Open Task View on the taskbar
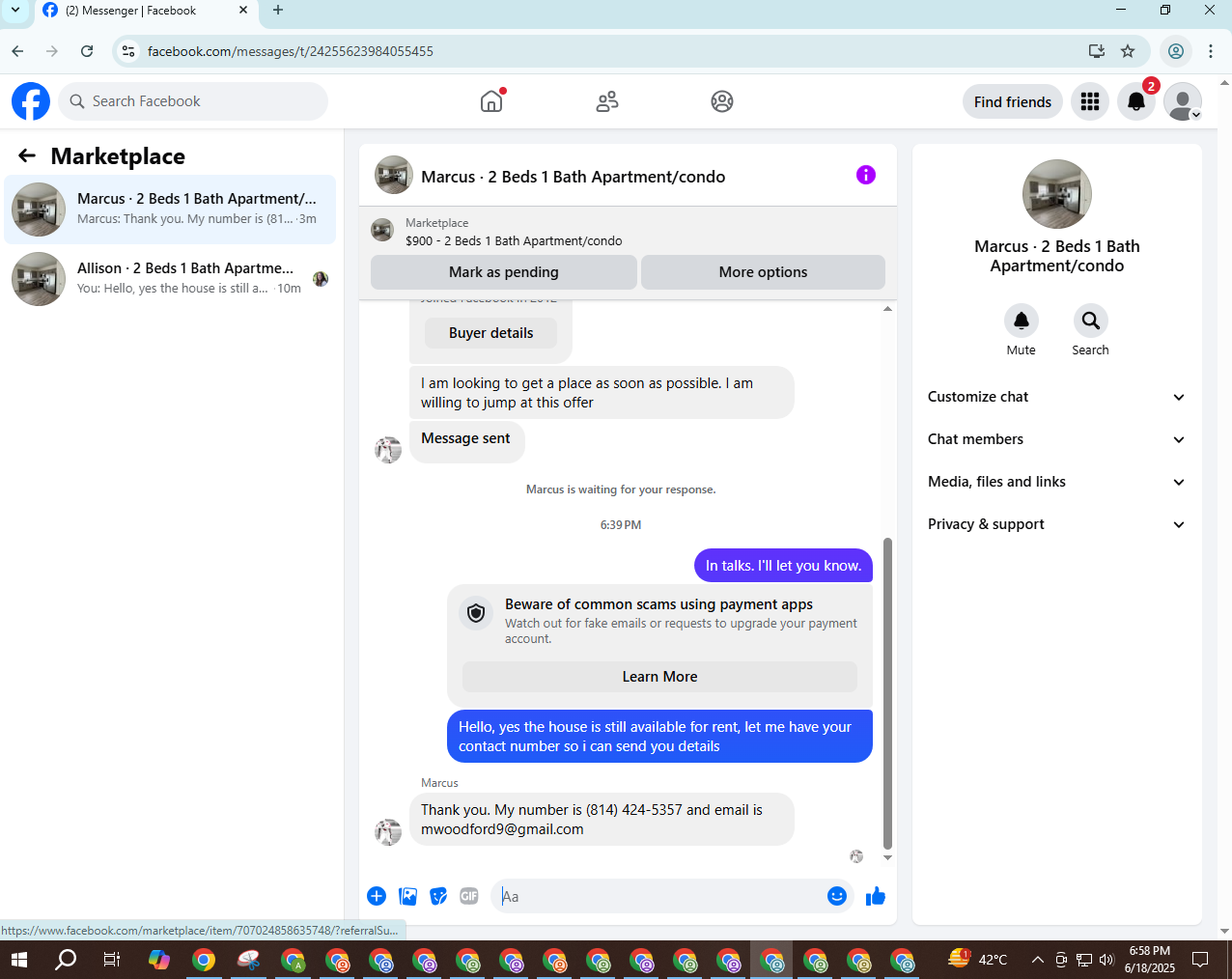Viewport: 1232px width, 979px height. click(x=112, y=960)
